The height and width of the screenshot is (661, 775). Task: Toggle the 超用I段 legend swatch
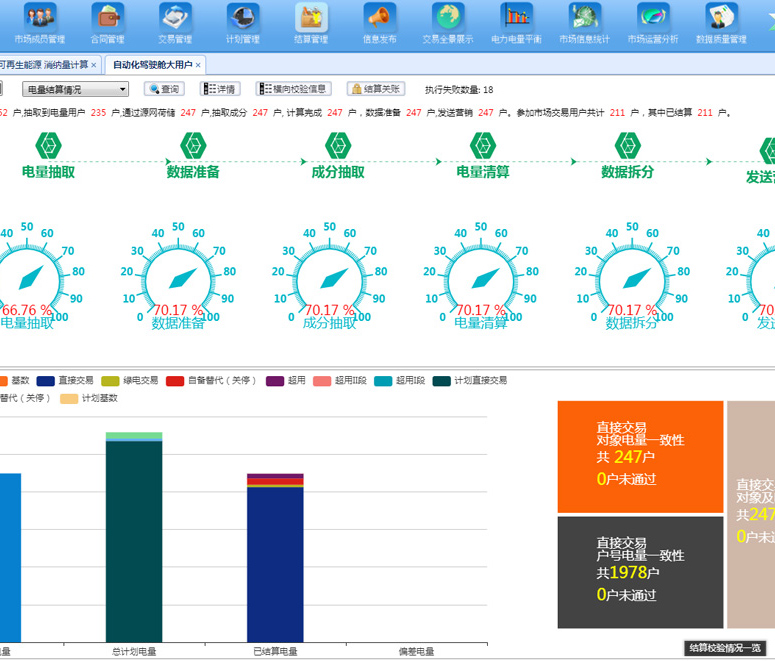(383, 381)
